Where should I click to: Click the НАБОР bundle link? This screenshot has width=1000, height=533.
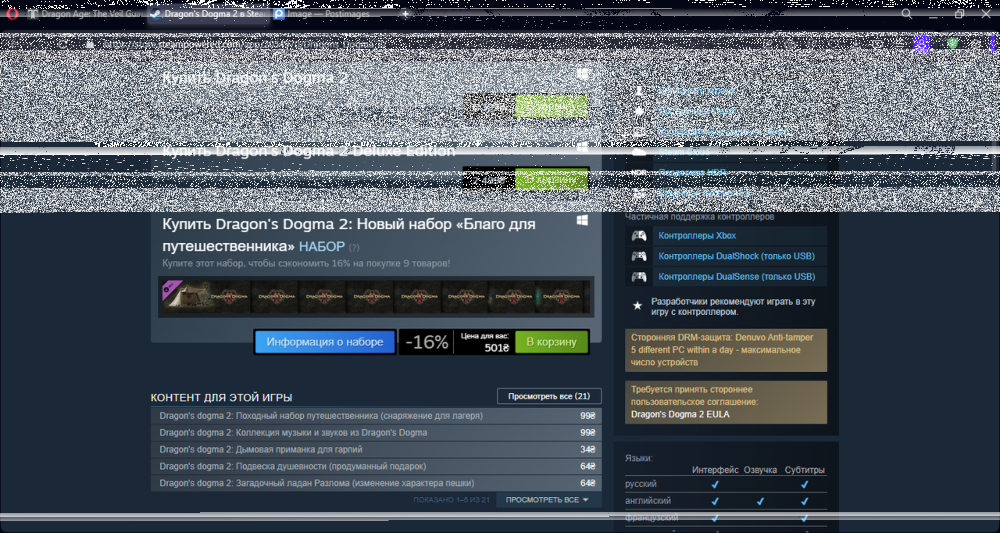[322, 247]
